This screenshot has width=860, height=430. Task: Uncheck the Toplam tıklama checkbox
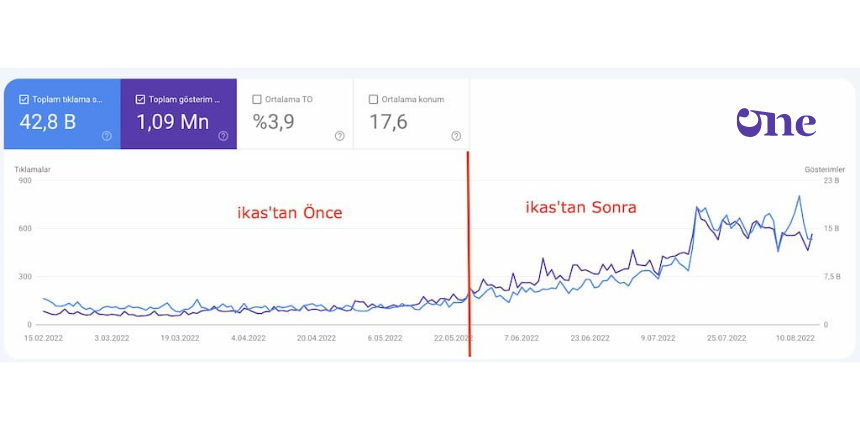click(x=24, y=100)
